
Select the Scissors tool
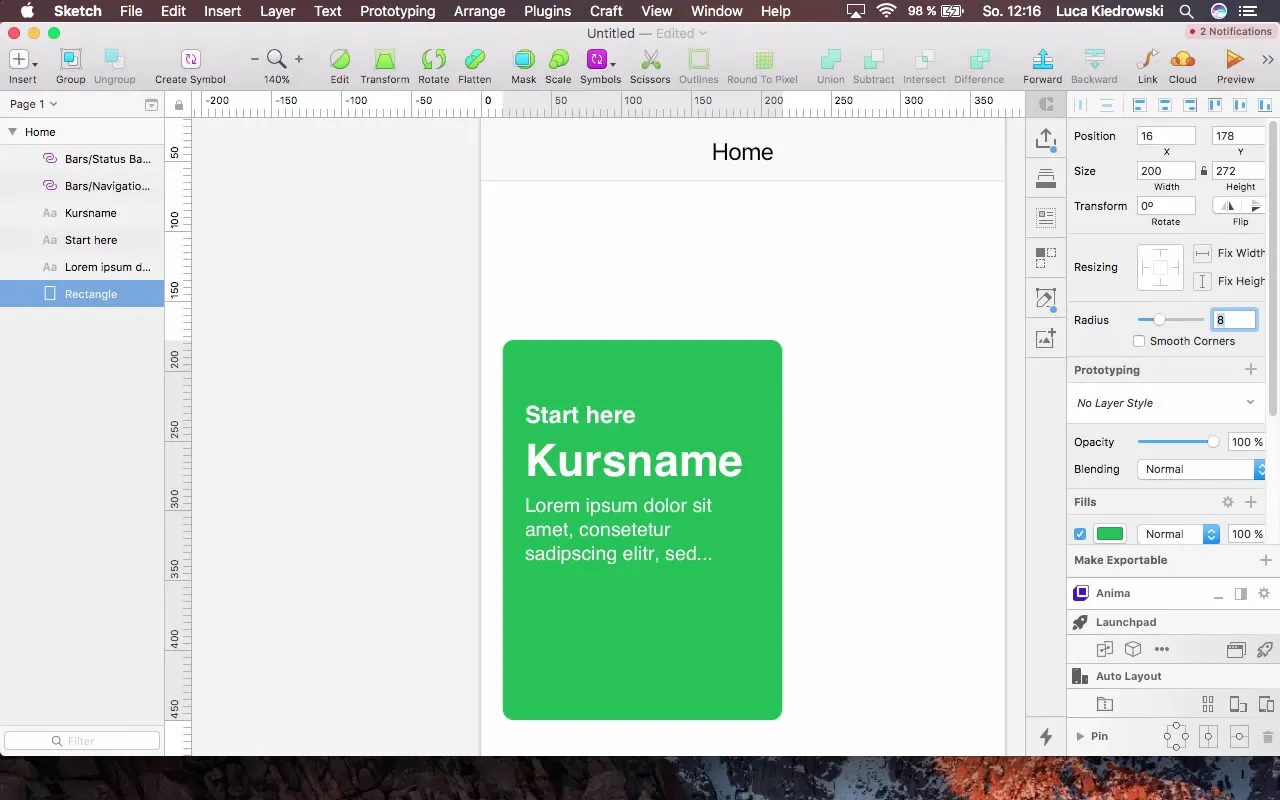tap(650, 59)
